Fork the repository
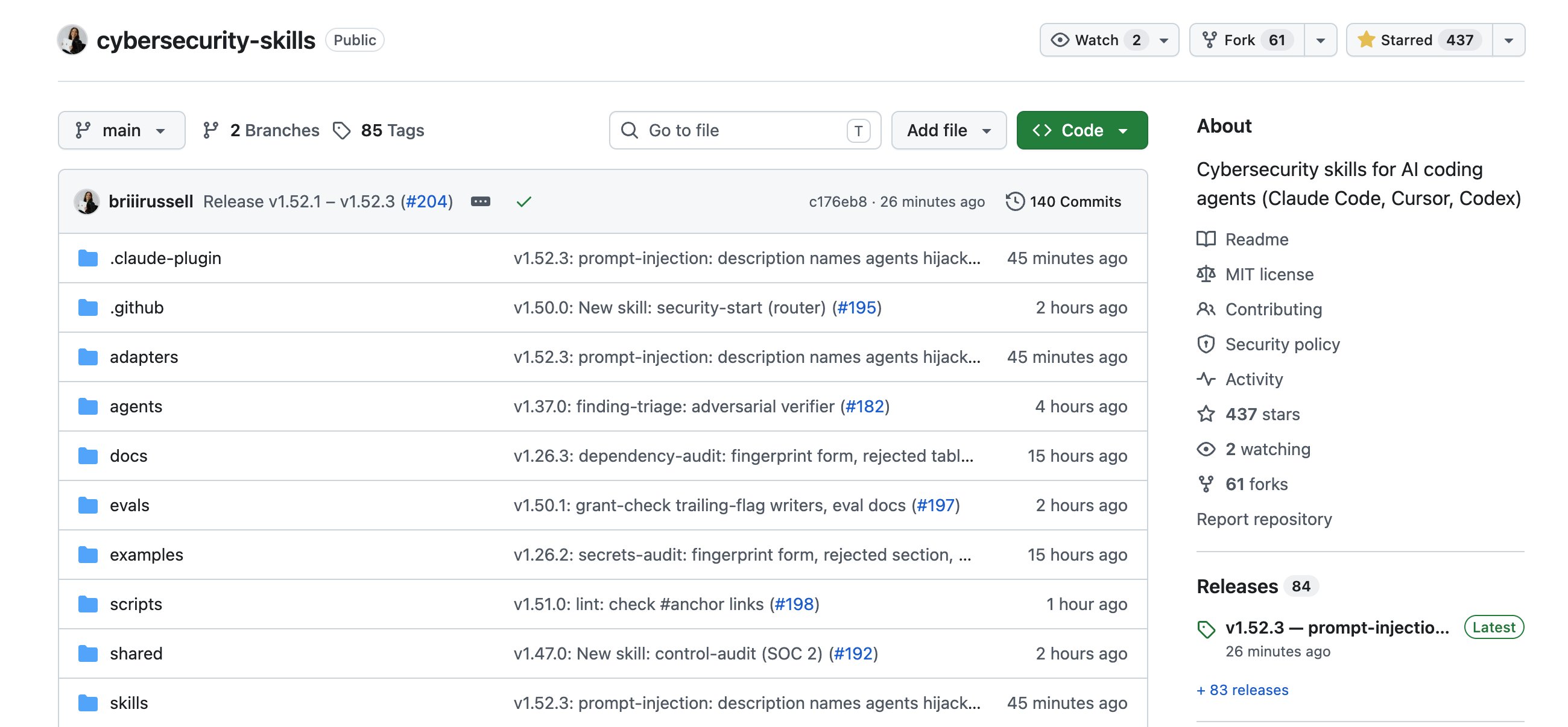Screen dimensions: 1568x727 [1247, 40]
